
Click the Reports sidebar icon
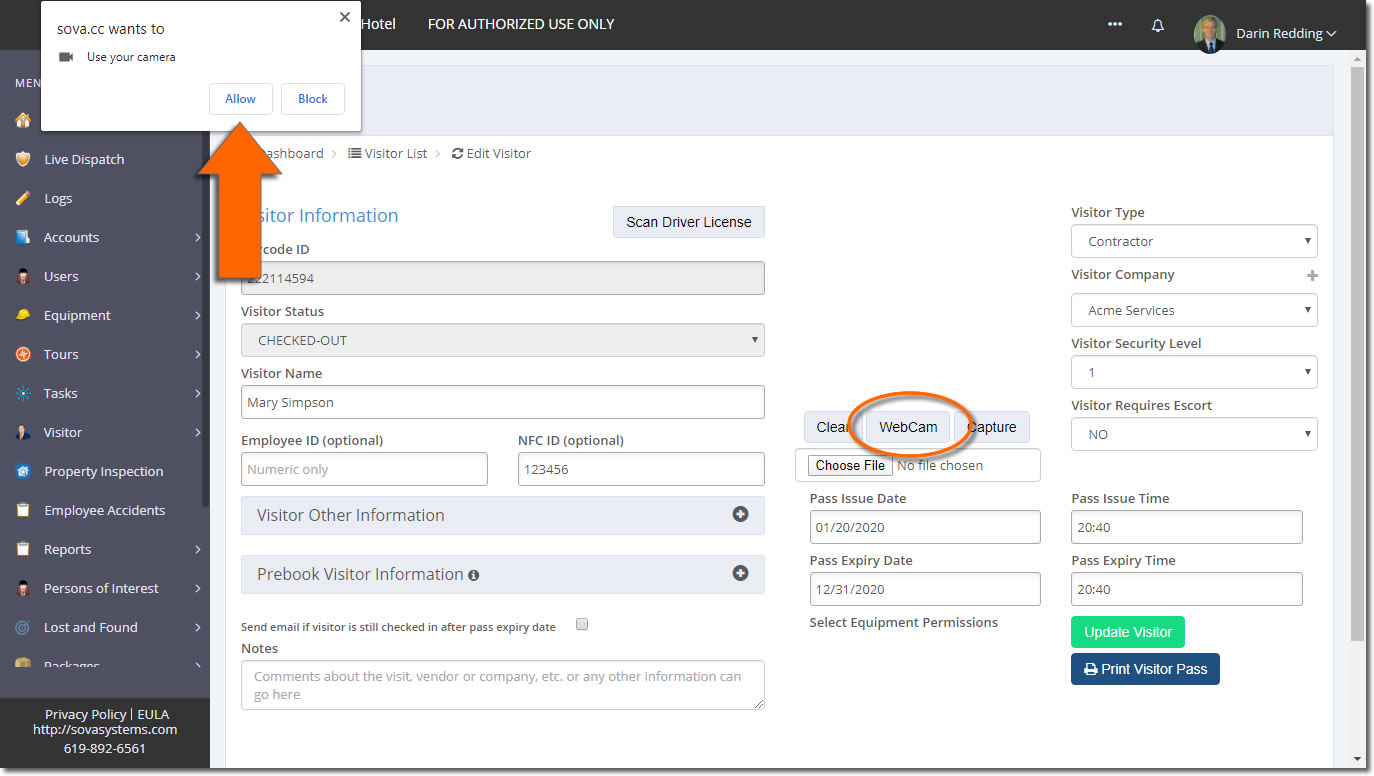[x=23, y=549]
